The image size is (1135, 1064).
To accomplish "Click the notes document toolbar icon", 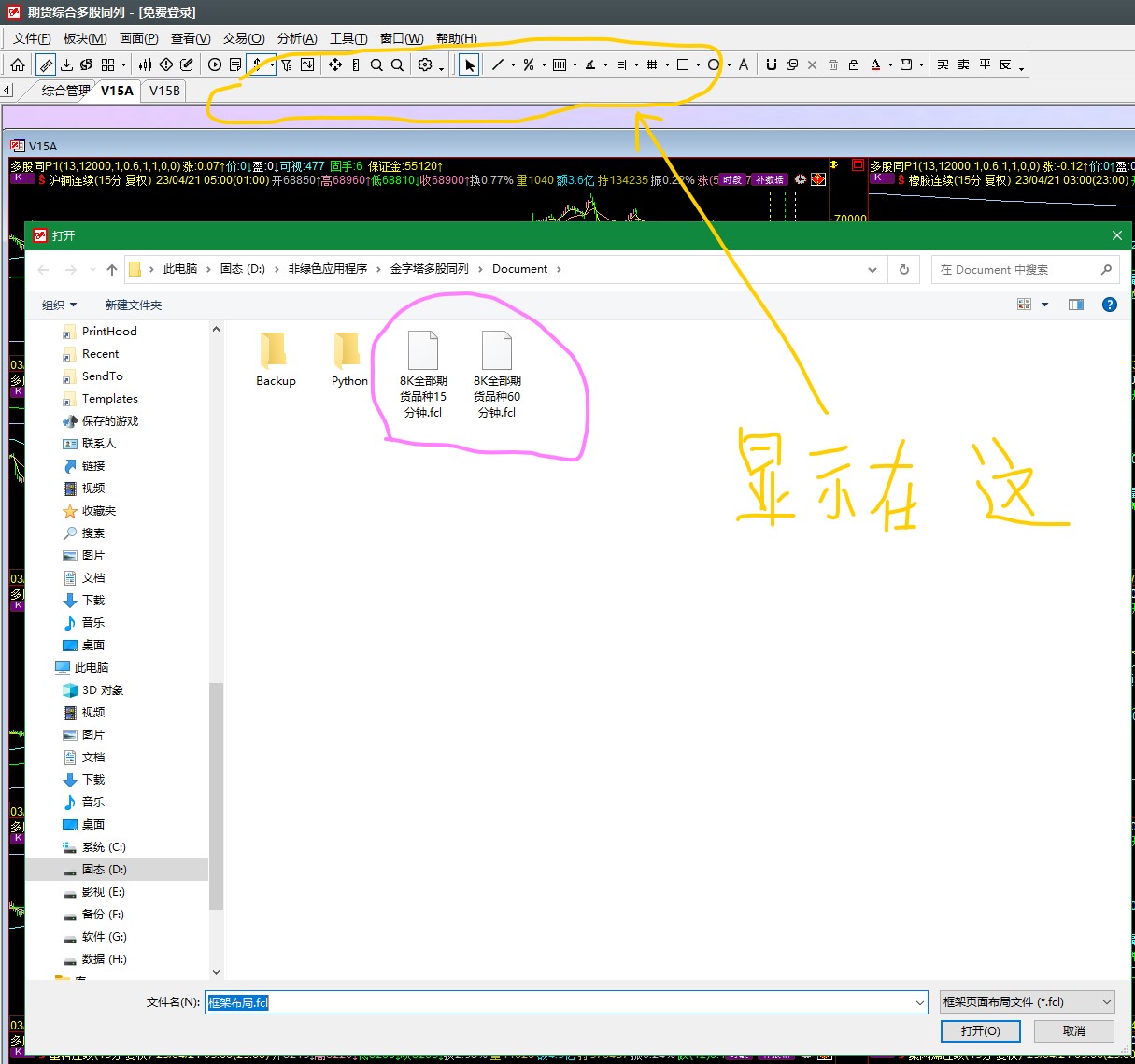I will tap(235, 64).
